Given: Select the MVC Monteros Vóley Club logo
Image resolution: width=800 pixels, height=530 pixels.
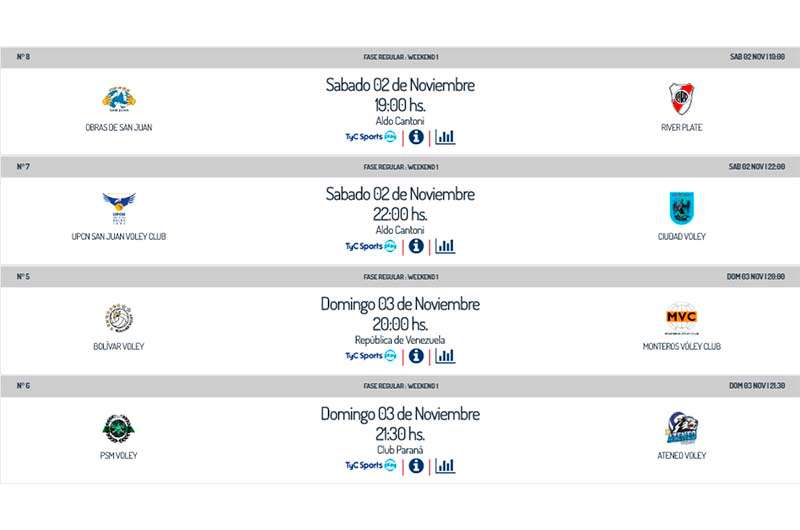Looking at the screenshot, I should click(682, 318).
